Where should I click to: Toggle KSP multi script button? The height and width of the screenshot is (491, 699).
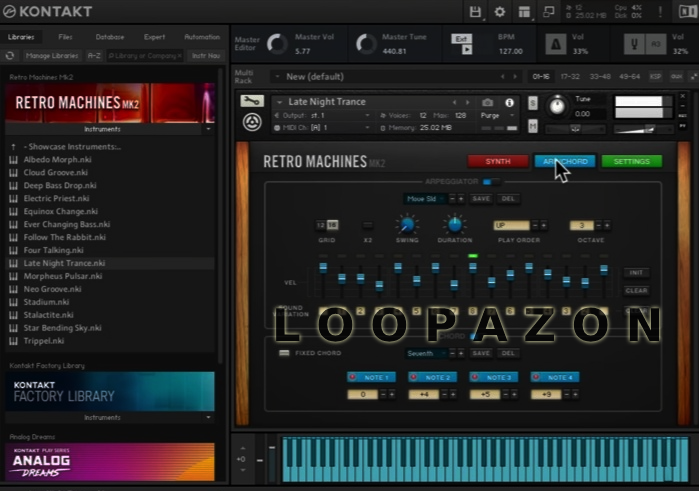point(655,77)
